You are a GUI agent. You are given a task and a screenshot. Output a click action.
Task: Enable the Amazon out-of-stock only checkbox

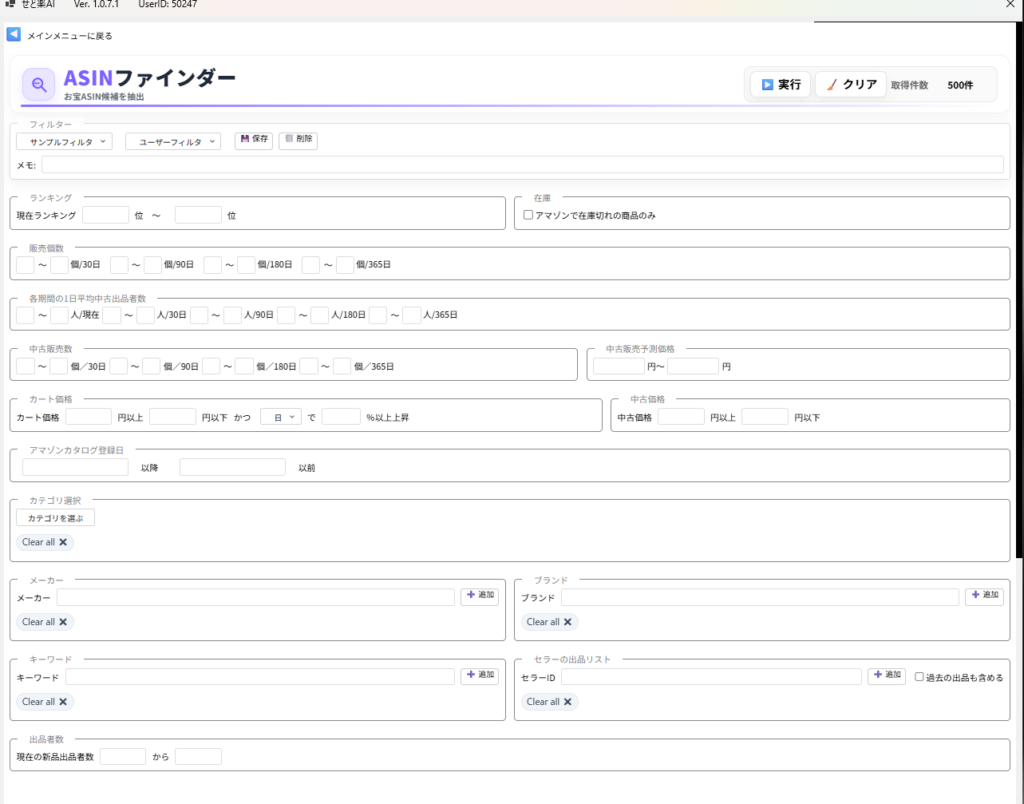click(529, 215)
